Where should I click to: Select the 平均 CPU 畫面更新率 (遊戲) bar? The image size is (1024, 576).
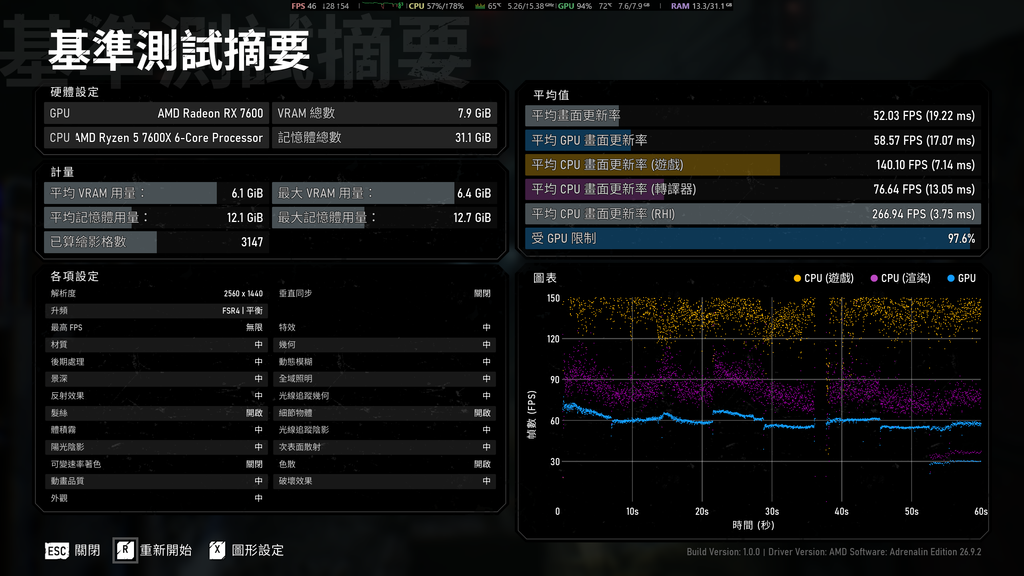(x=752, y=165)
